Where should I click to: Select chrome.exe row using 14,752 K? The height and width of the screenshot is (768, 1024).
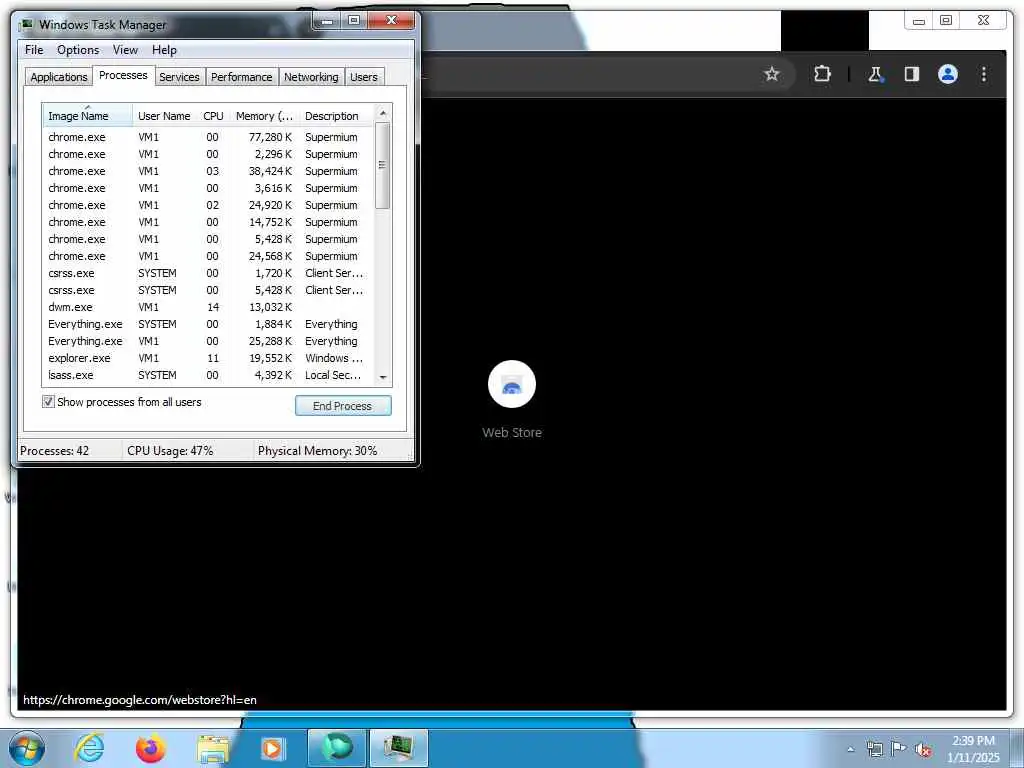209,222
